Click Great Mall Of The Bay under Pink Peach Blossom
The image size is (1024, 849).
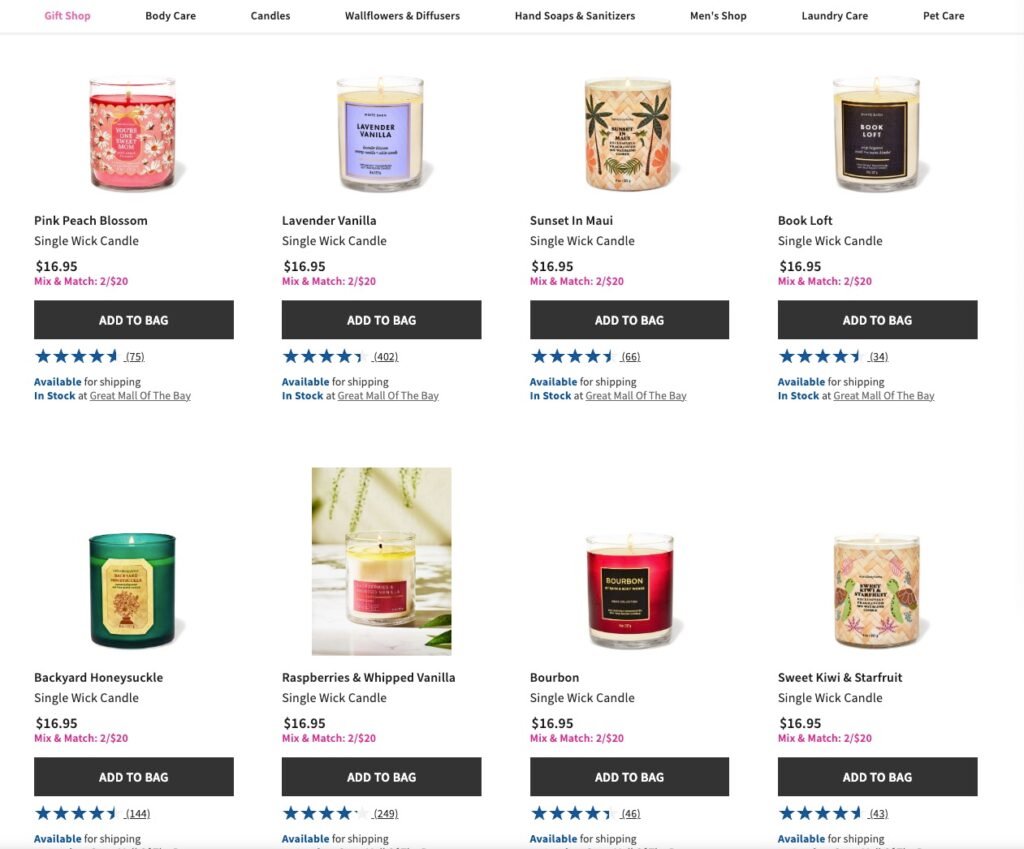(140, 396)
